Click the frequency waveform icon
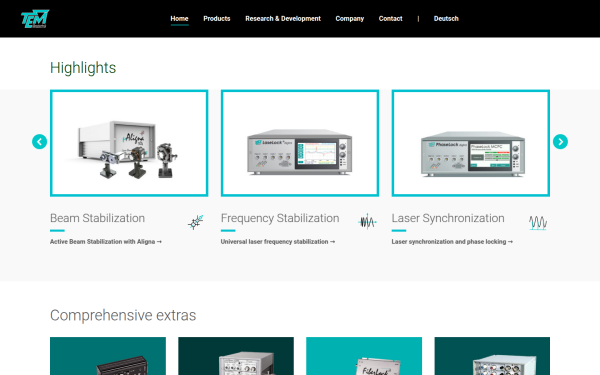Screen dimensions: 600x375 pos(367,222)
